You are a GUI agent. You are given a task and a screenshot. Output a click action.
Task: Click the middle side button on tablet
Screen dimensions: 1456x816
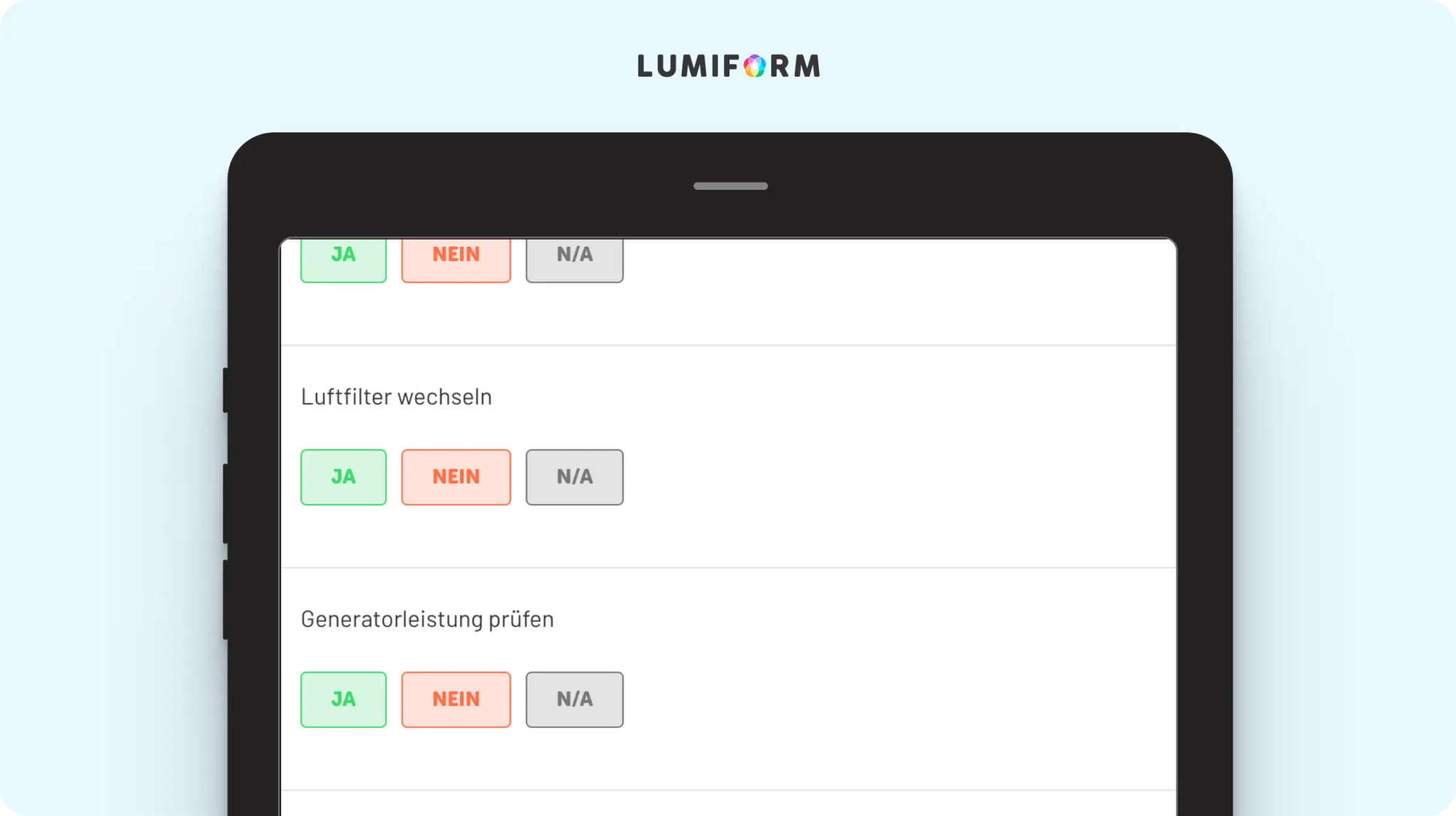click(x=225, y=504)
